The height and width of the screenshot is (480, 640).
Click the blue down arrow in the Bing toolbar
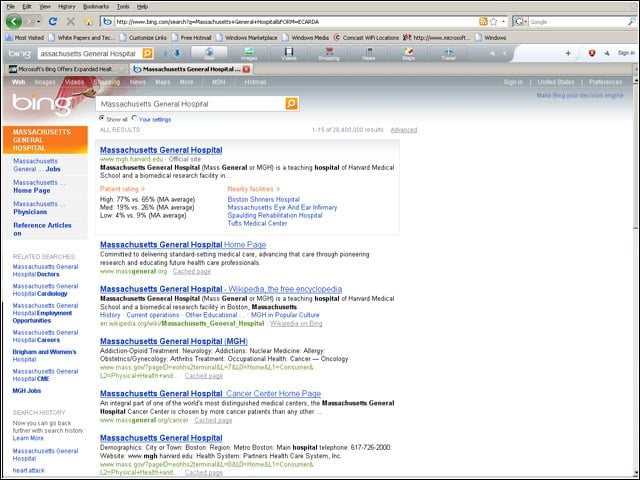[177, 53]
